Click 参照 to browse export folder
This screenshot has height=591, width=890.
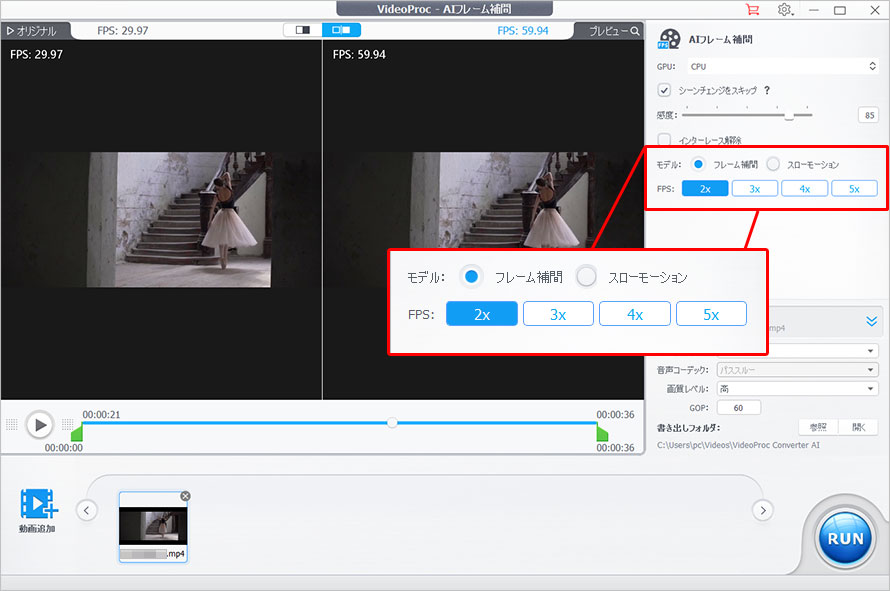coord(817,426)
